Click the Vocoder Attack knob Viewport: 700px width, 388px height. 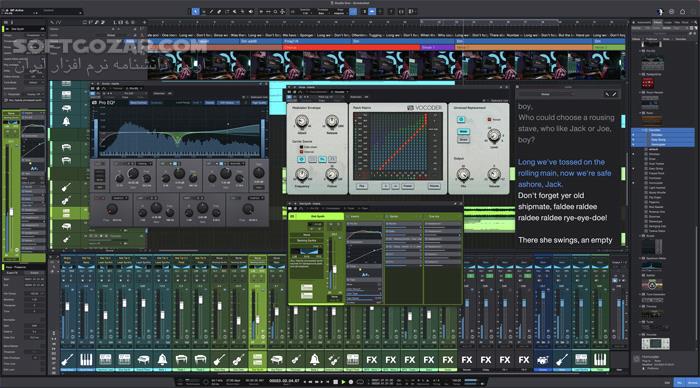[302, 121]
